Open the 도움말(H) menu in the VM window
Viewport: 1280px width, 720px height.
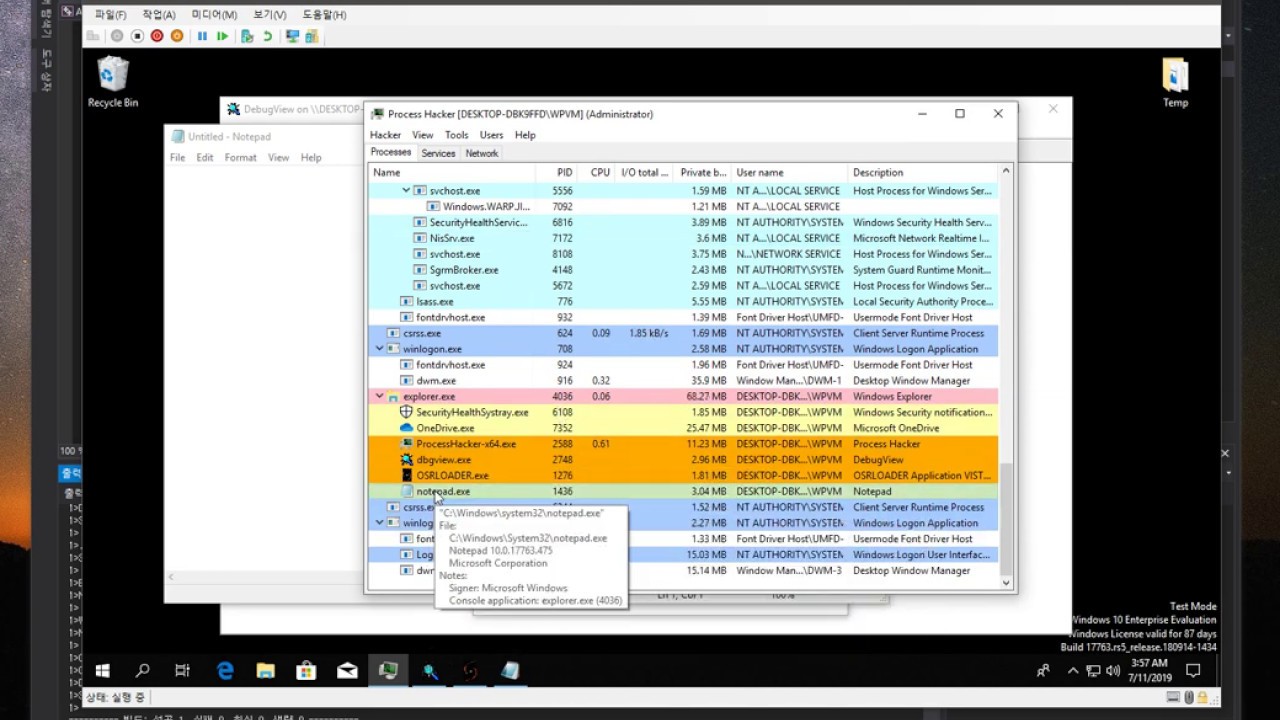324,15
